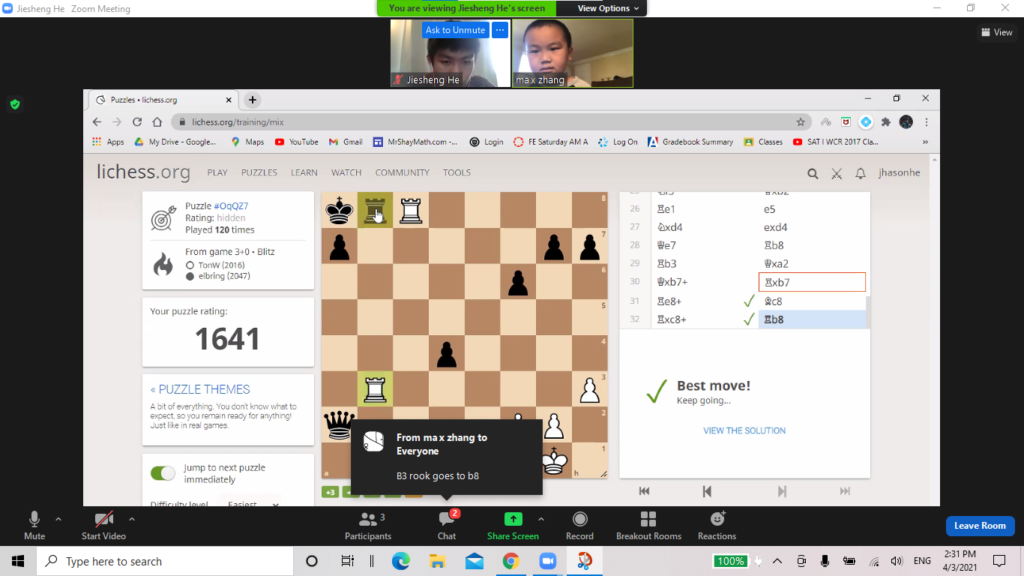The width and height of the screenshot is (1024, 576).
Task: Close the Puzzles lichess.org tab
Action: tap(229, 100)
